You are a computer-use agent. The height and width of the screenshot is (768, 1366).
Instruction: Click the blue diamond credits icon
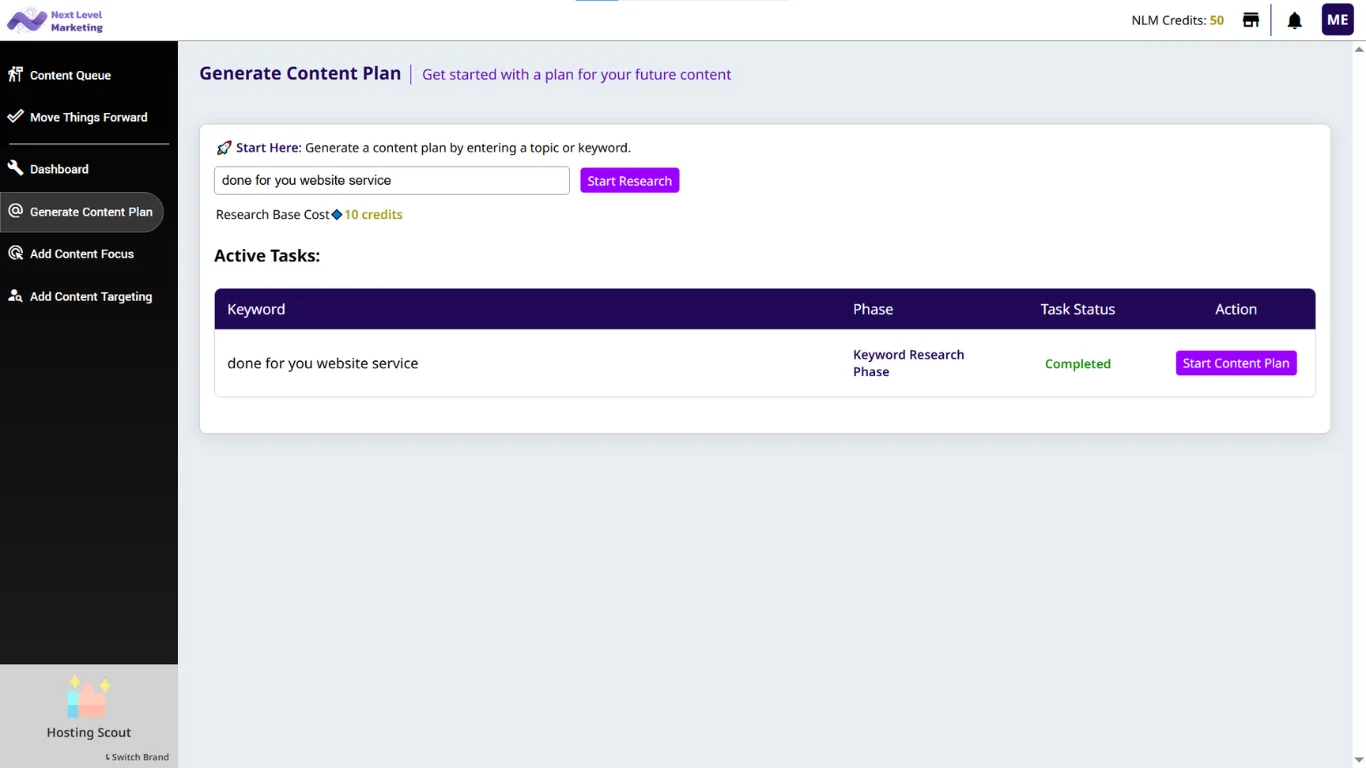point(337,215)
